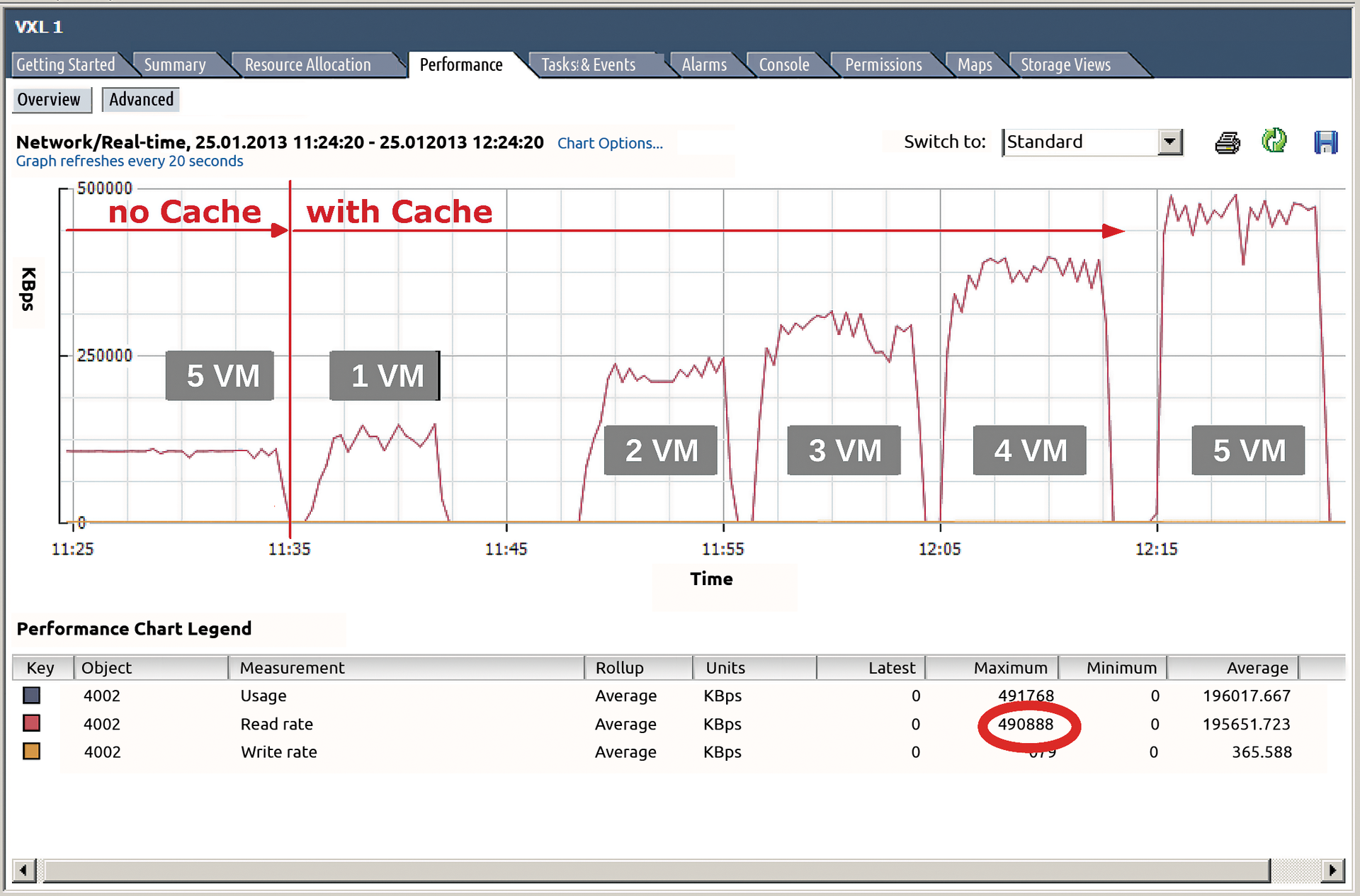
Task: Switch to the Overview performance view
Action: click(x=51, y=99)
